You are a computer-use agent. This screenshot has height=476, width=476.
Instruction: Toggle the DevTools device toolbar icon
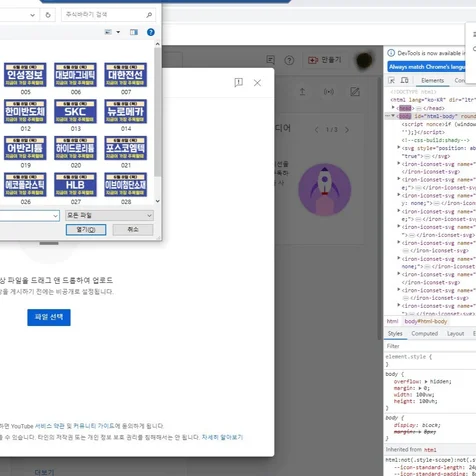coord(404,80)
